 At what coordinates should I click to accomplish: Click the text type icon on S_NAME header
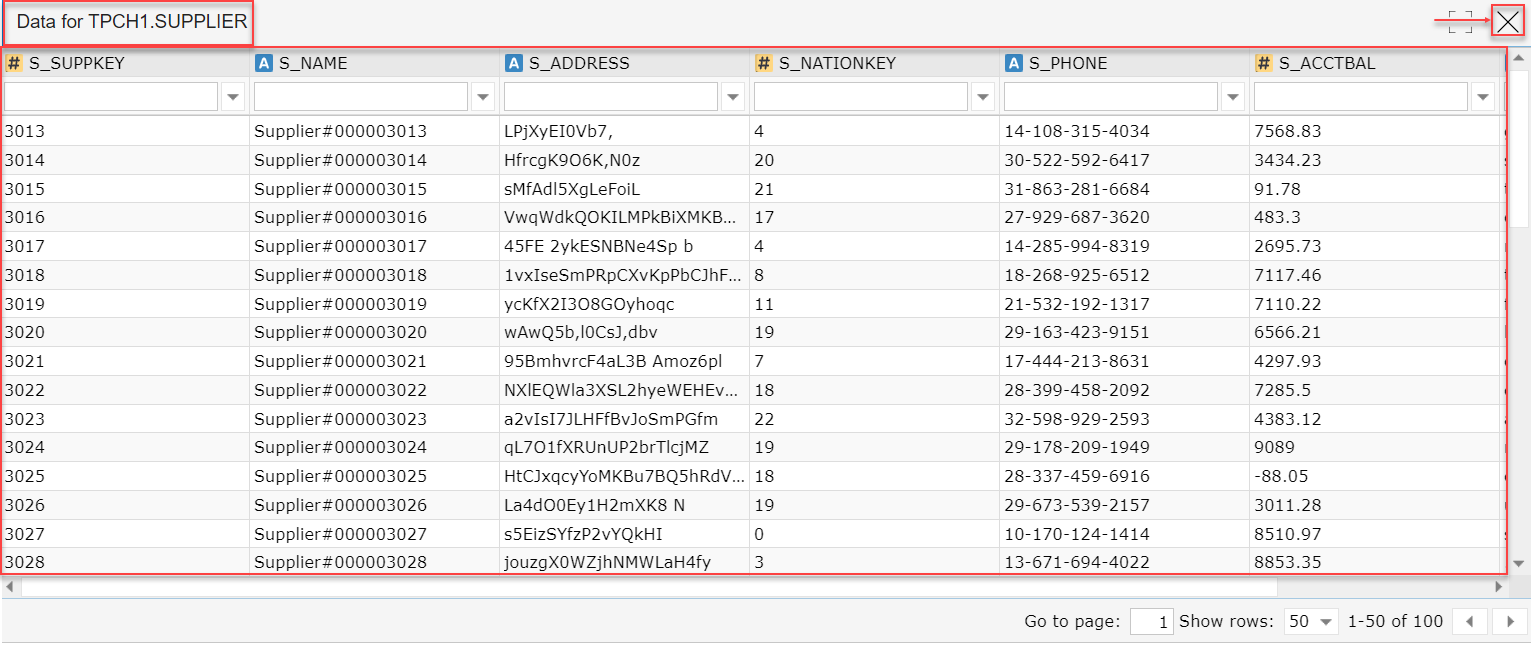tap(265, 62)
